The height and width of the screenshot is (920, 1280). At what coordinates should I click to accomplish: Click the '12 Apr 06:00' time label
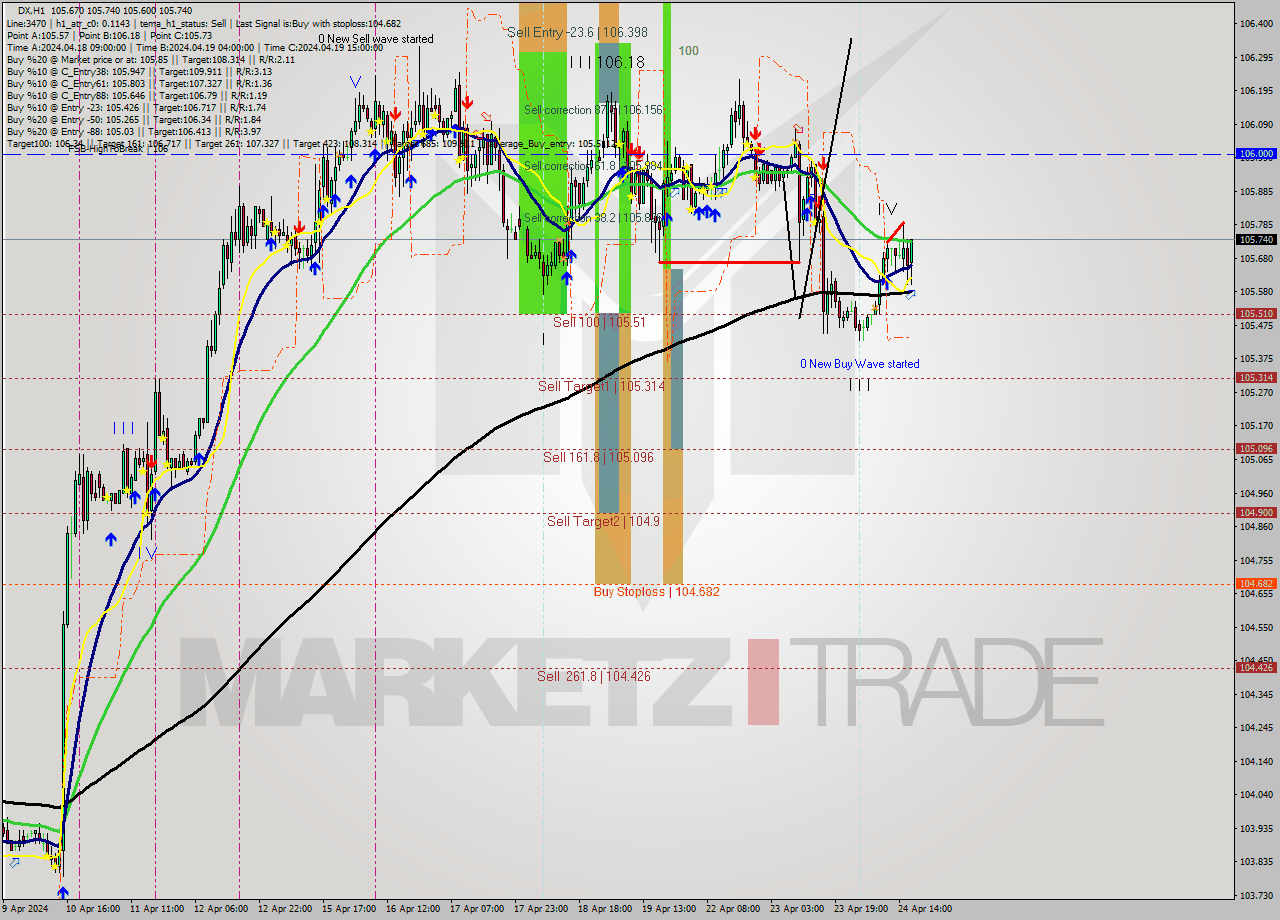tap(221, 909)
